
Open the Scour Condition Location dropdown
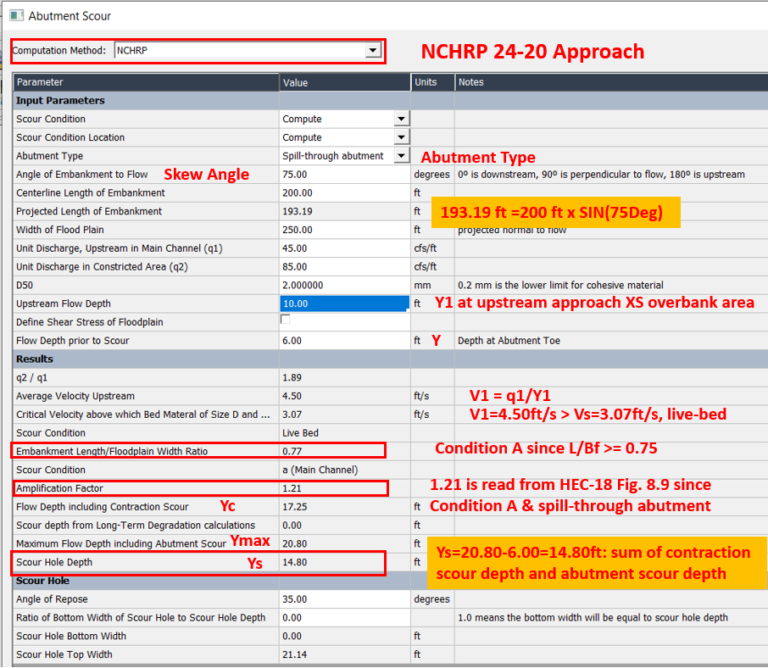pos(401,138)
